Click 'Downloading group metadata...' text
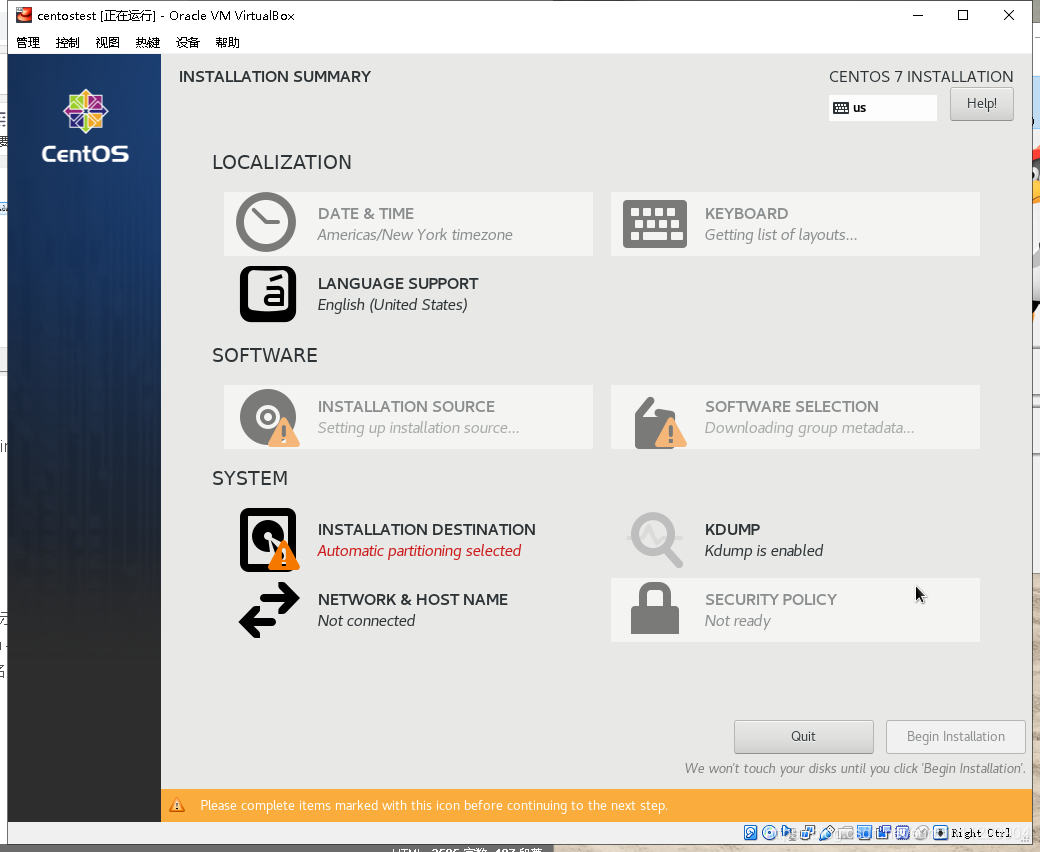The width and height of the screenshot is (1040, 852). click(x=809, y=428)
